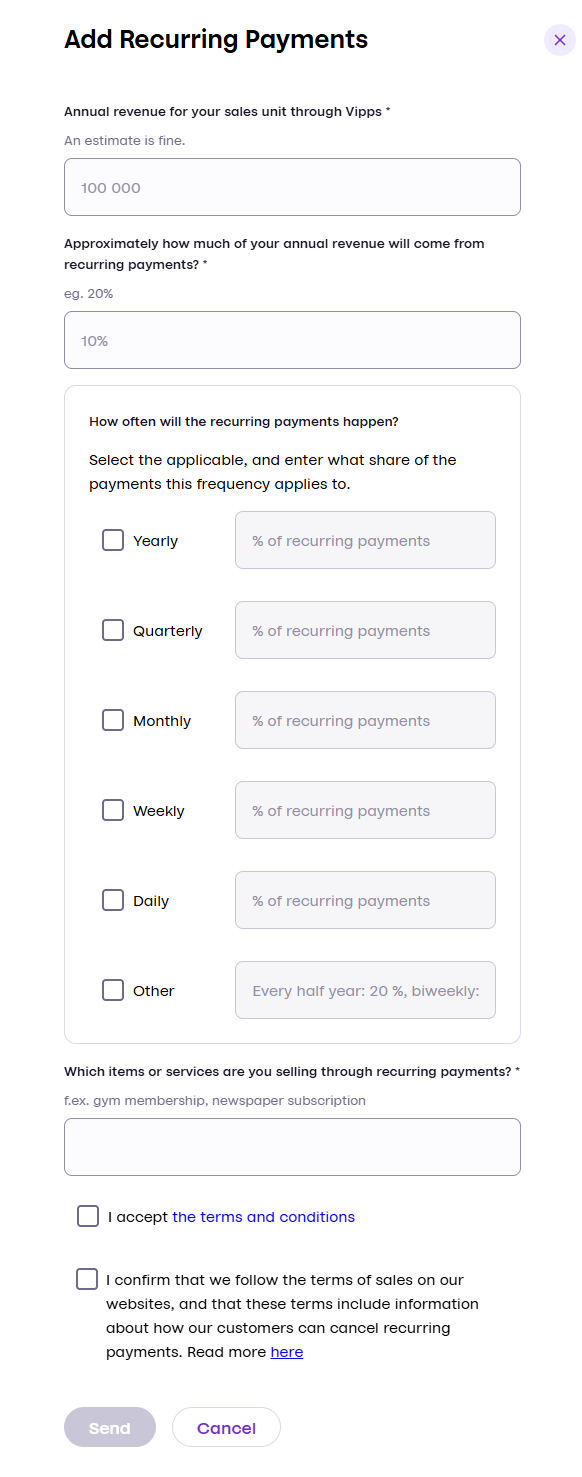Click the Cancel button
Viewport: 582px width, 1477px height.
(226, 1427)
